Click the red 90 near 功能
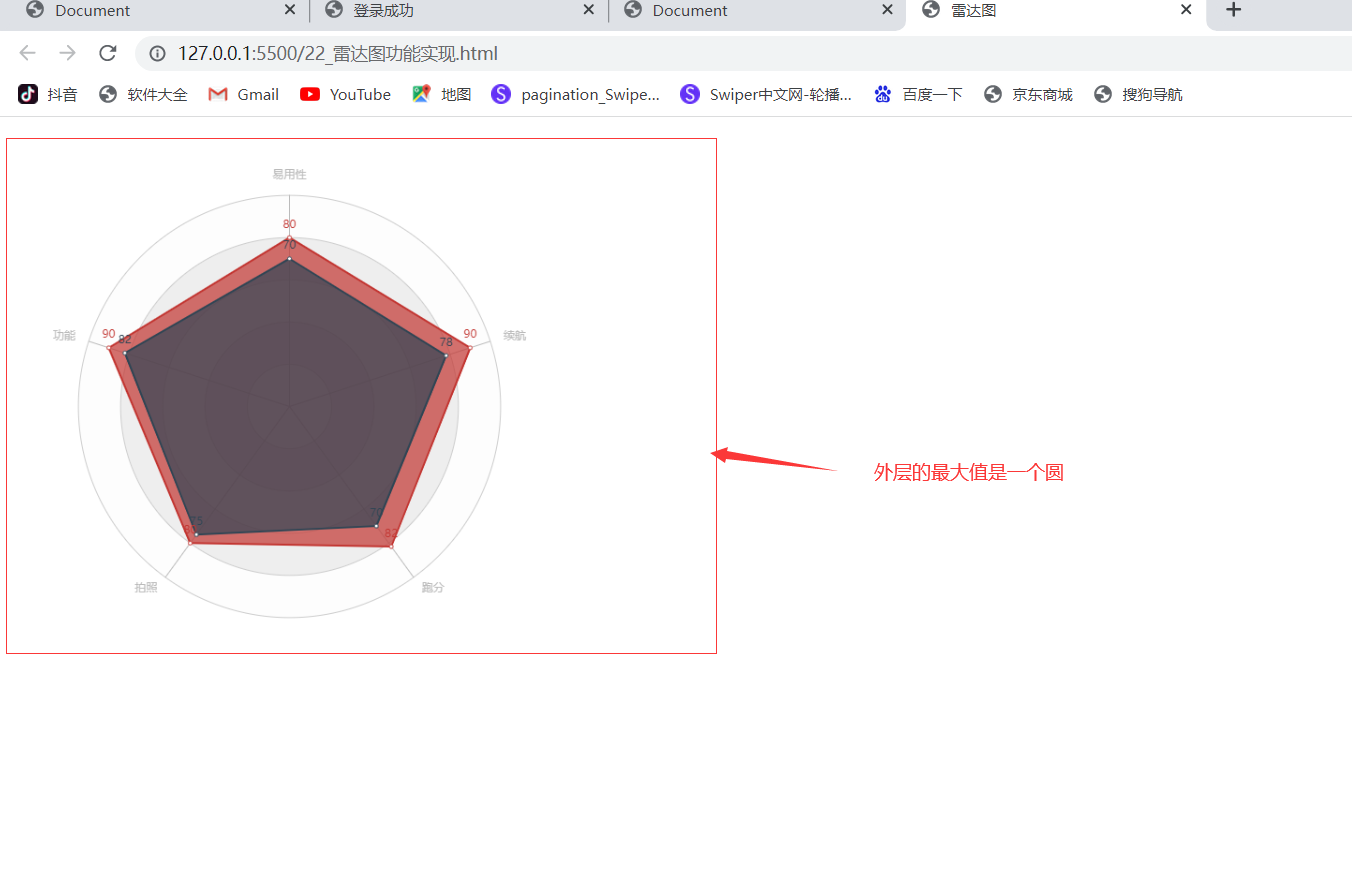The image size is (1352, 878). (x=108, y=334)
